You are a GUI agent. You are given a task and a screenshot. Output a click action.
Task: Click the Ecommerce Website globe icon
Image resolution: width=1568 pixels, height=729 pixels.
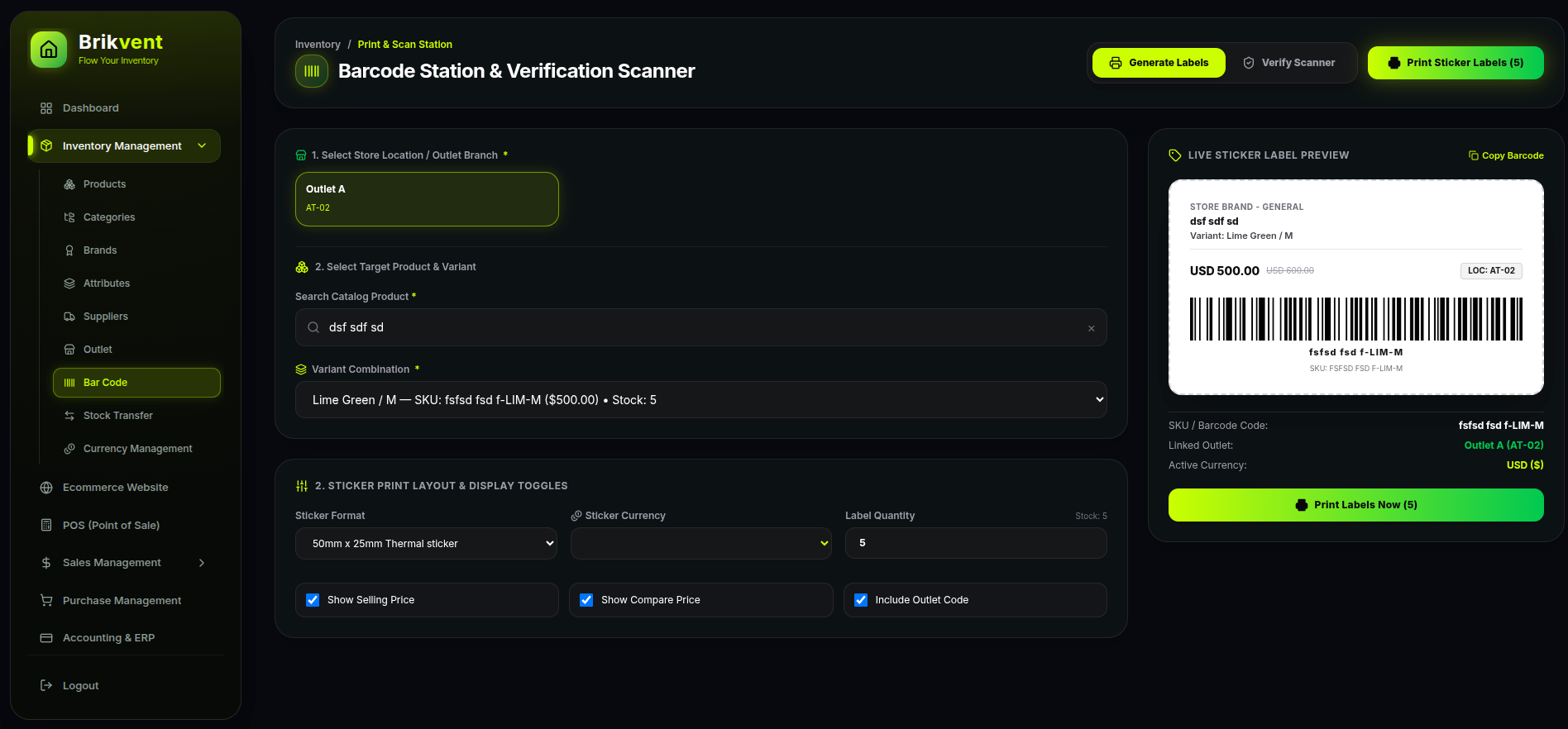(46, 488)
